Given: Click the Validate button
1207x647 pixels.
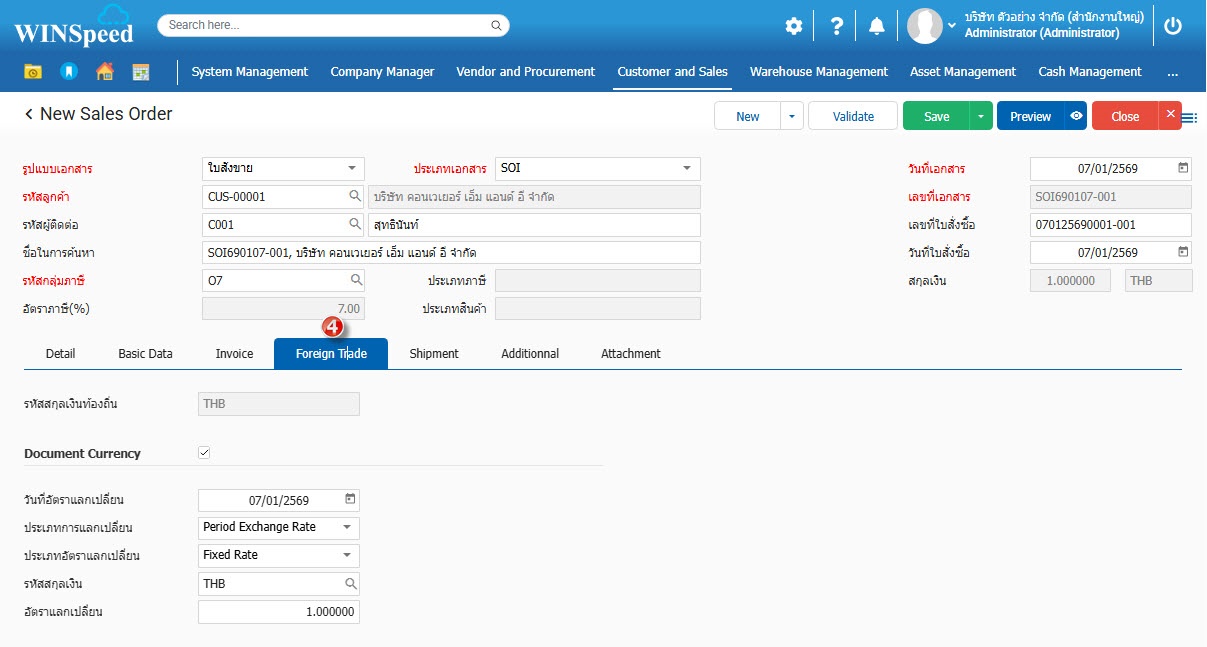Looking at the screenshot, I should coord(853,116).
